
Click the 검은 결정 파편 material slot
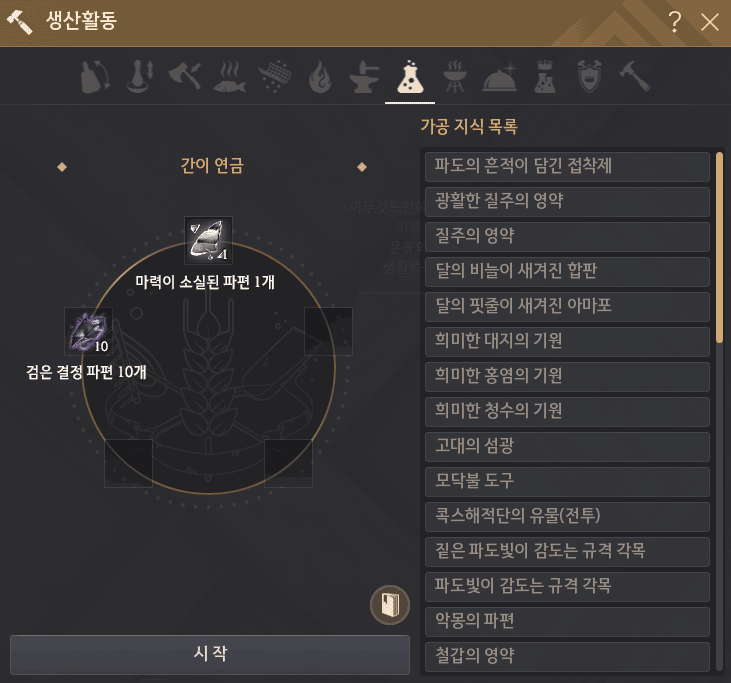pyautogui.click(x=88, y=331)
